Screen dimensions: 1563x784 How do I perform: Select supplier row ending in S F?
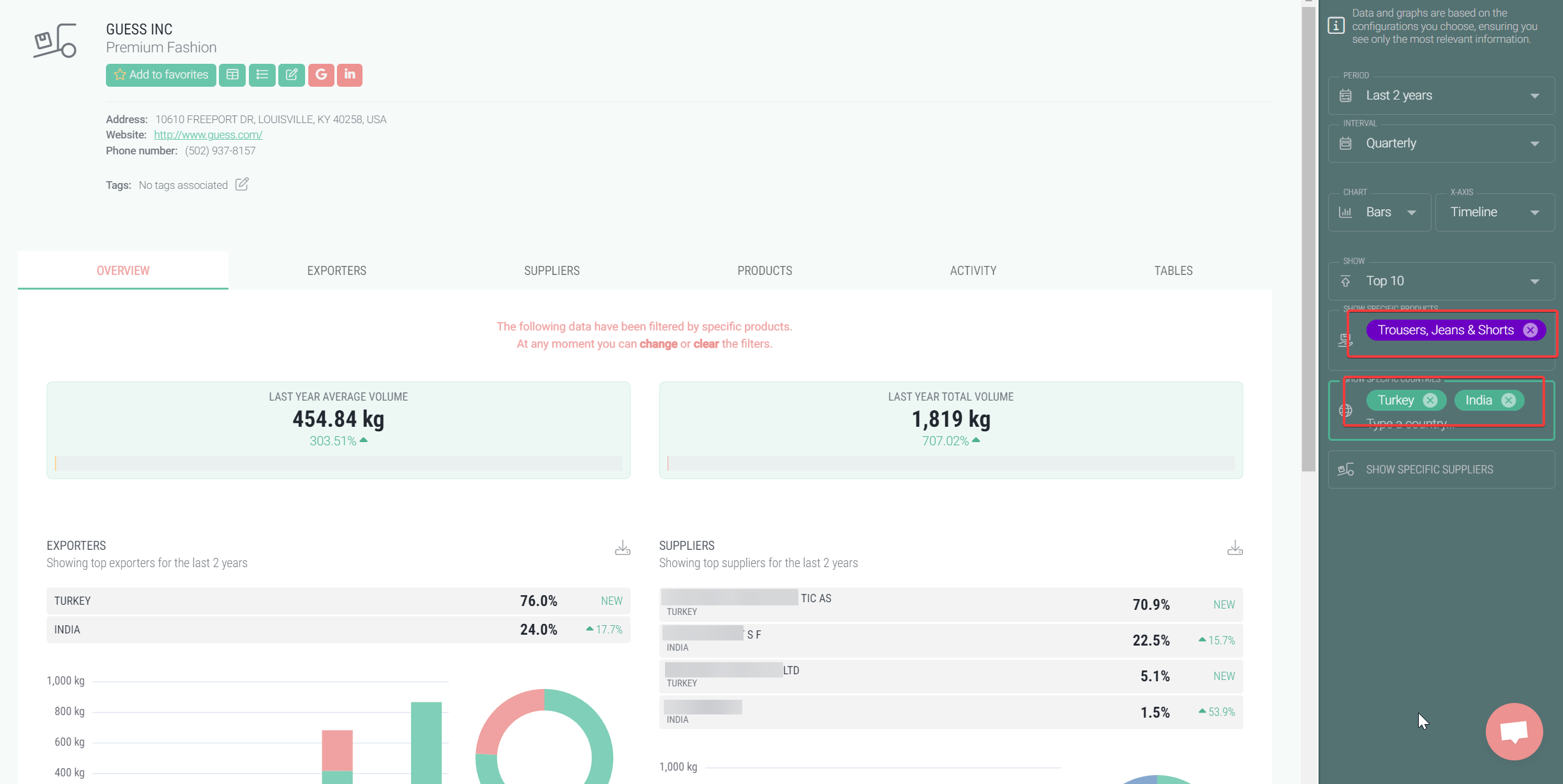click(x=951, y=640)
